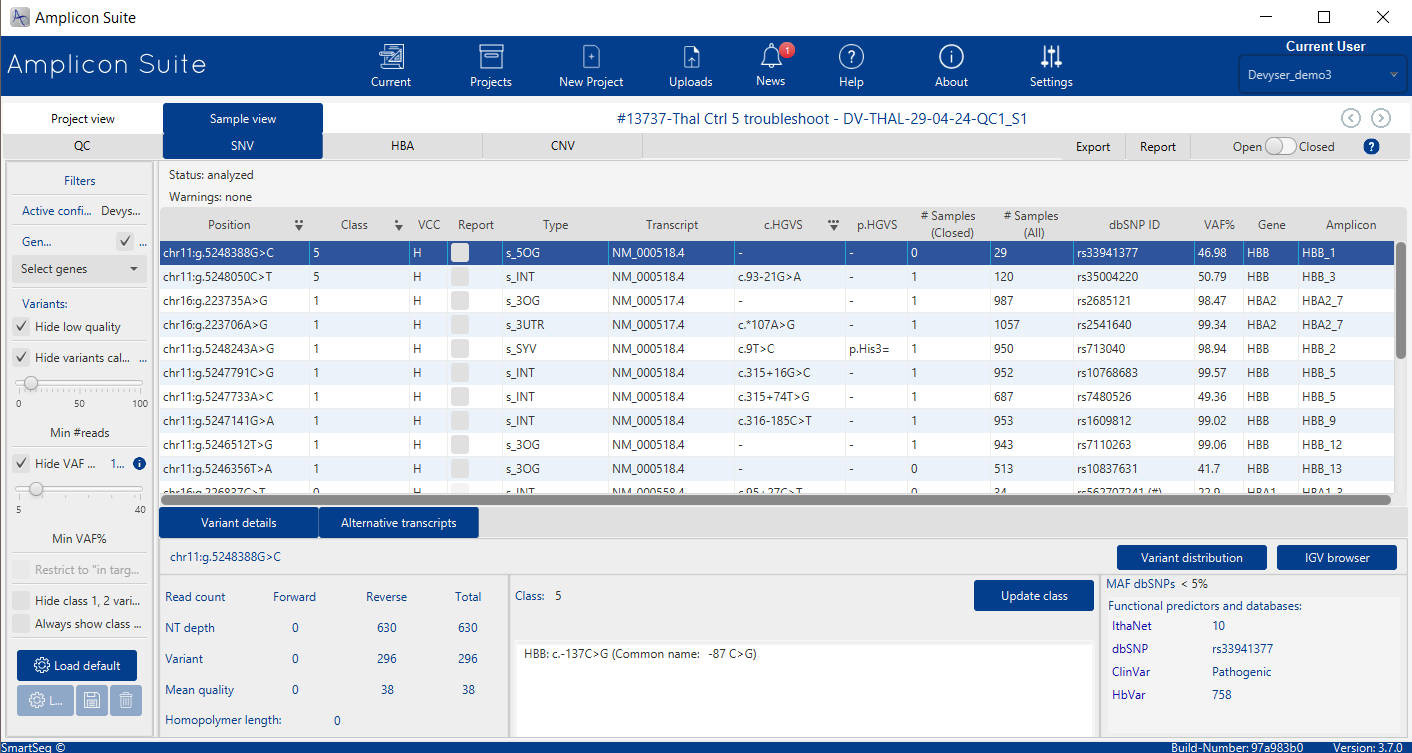Click ellipsis next to Hide variants called

click(x=142, y=357)
